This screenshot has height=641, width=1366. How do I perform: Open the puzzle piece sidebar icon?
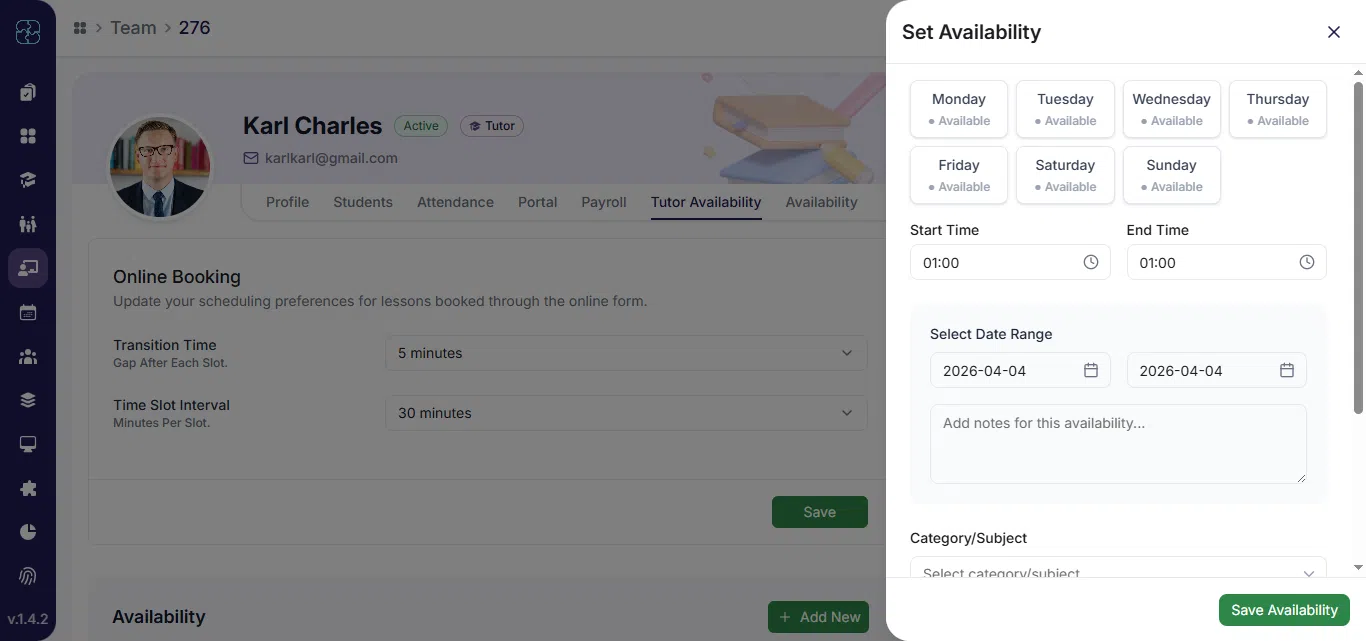click(28, 488)
